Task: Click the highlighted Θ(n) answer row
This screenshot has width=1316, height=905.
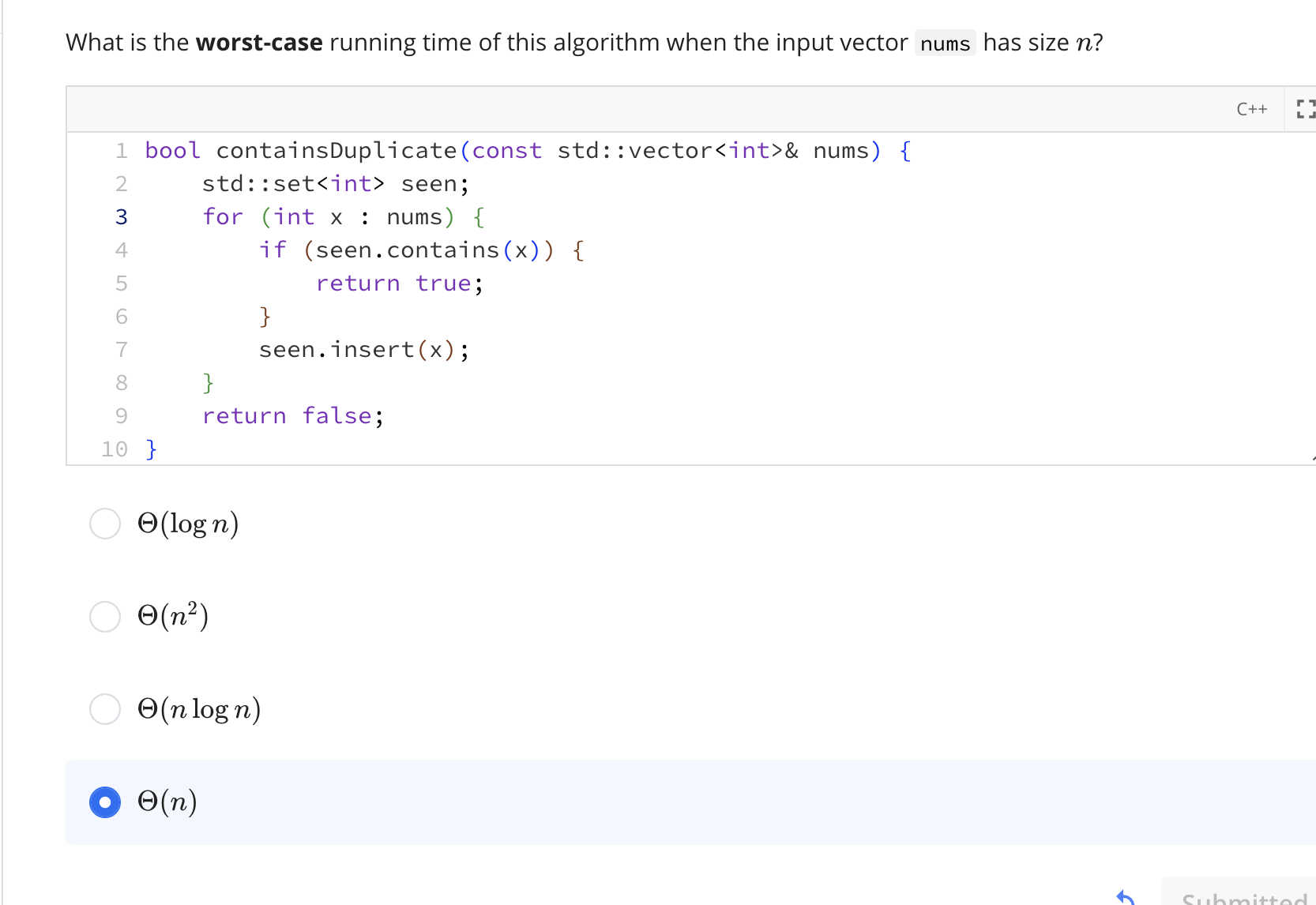Action: 553,802
